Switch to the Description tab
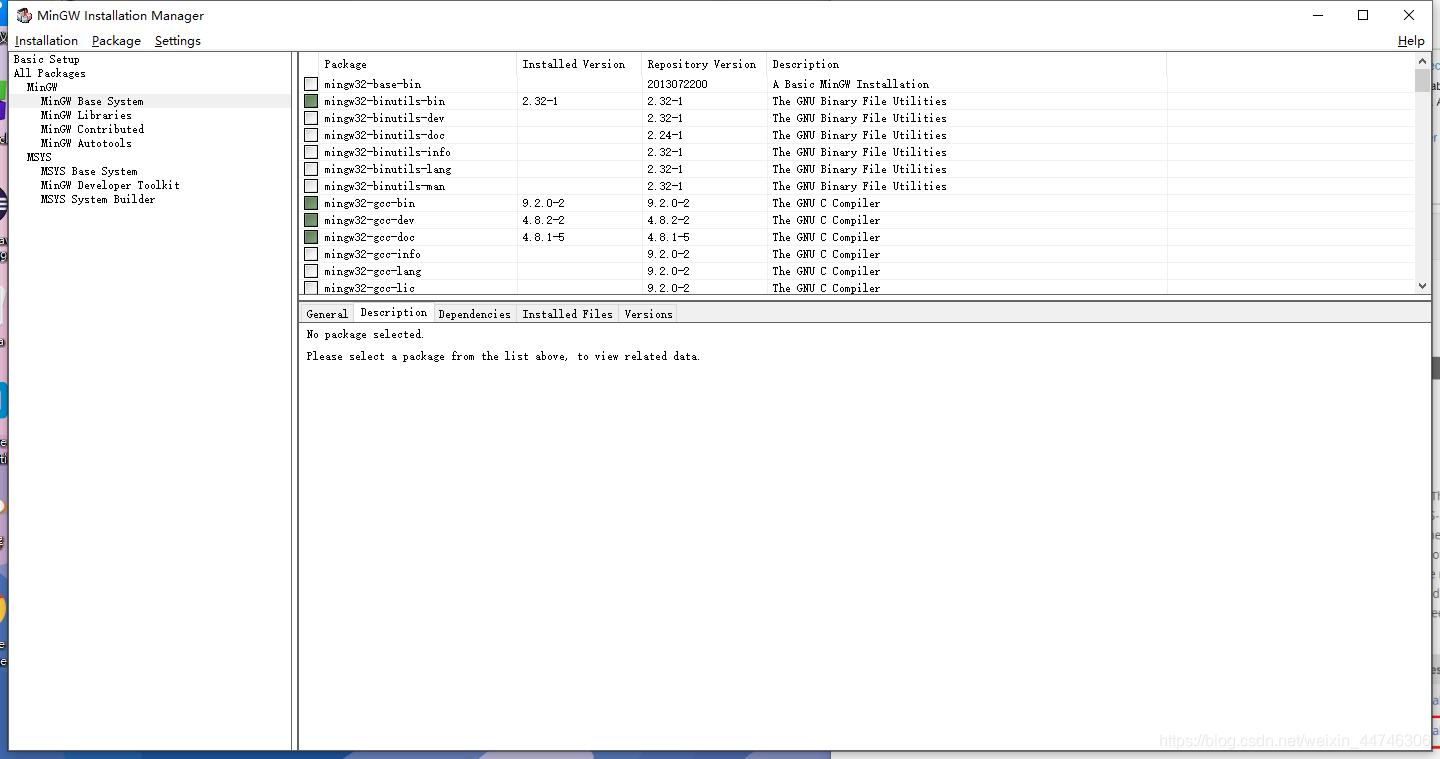1440x759 pixels. (394, 313)
